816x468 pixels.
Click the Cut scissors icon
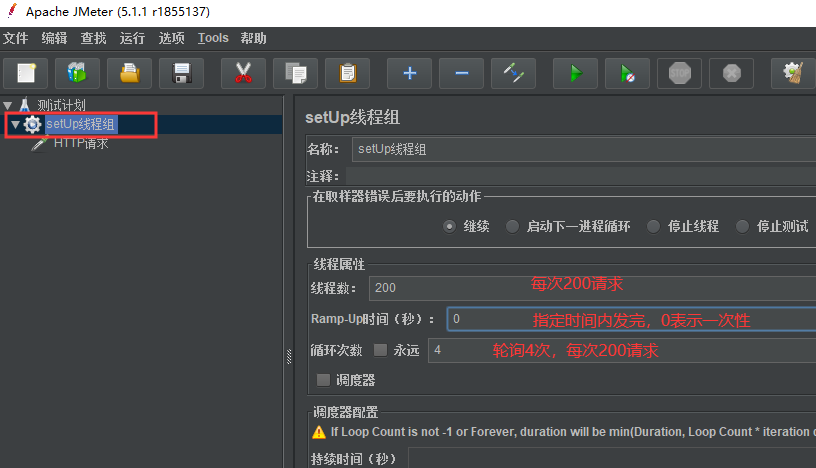243,73
